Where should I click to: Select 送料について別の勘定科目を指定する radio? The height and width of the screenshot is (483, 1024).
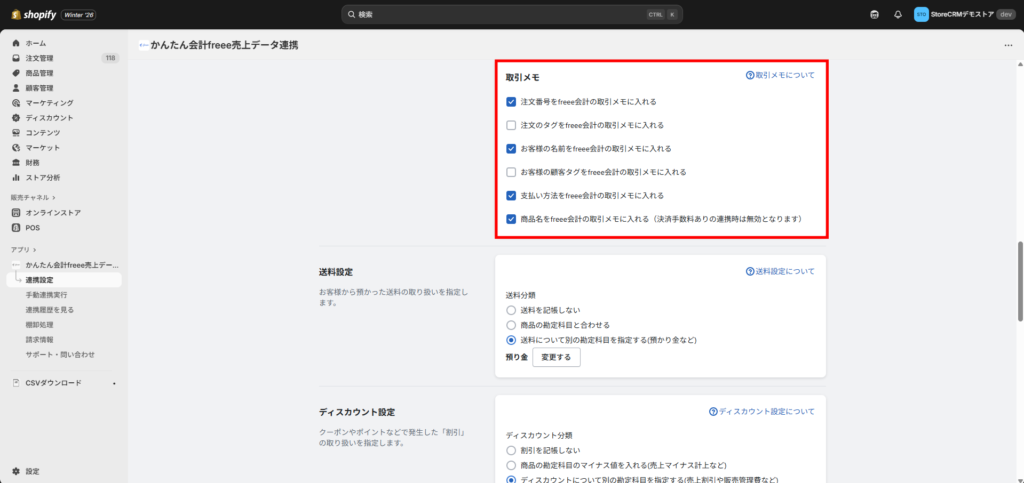click(511, 340)
